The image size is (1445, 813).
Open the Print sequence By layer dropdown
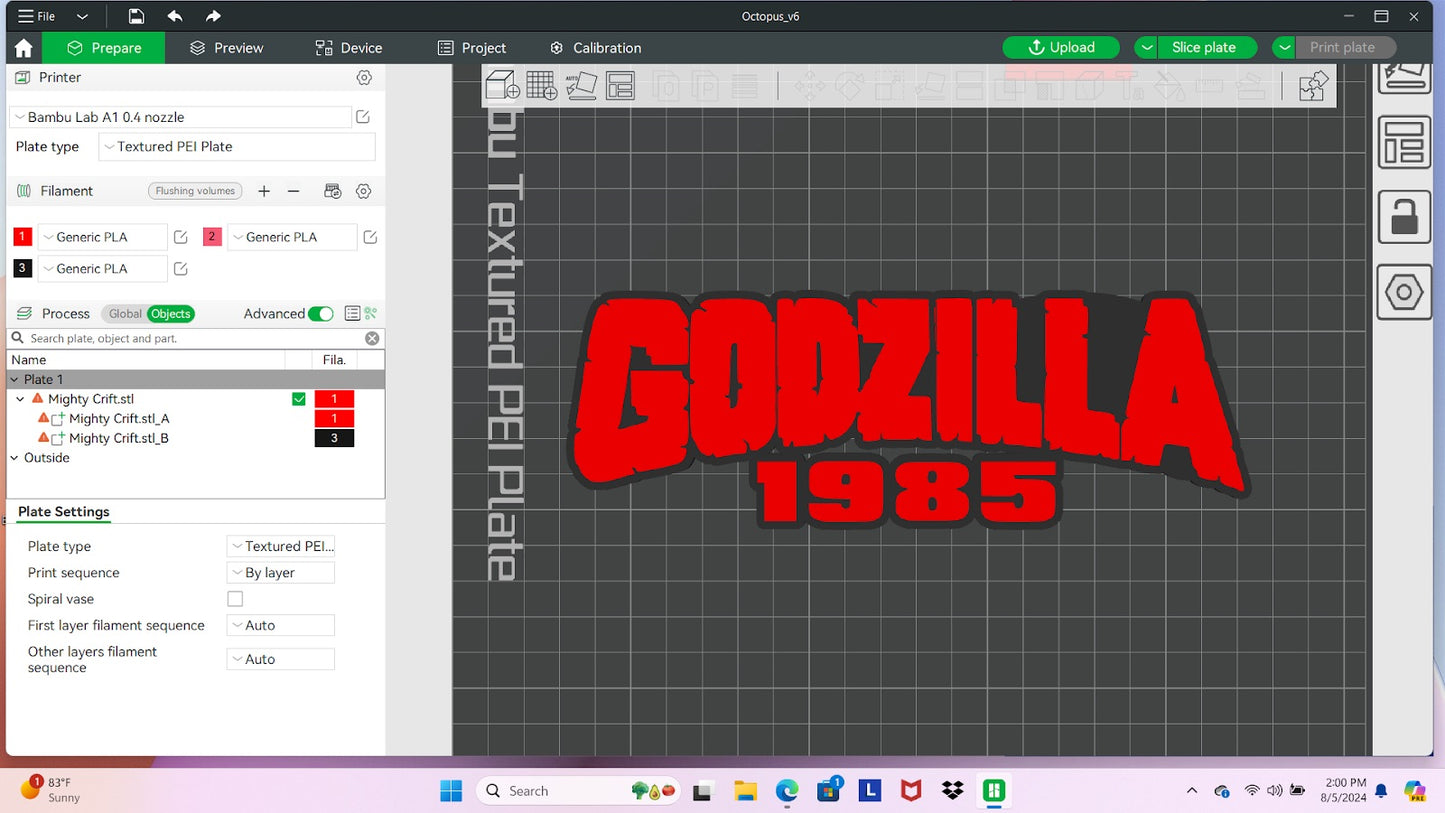tap(281, 573)
